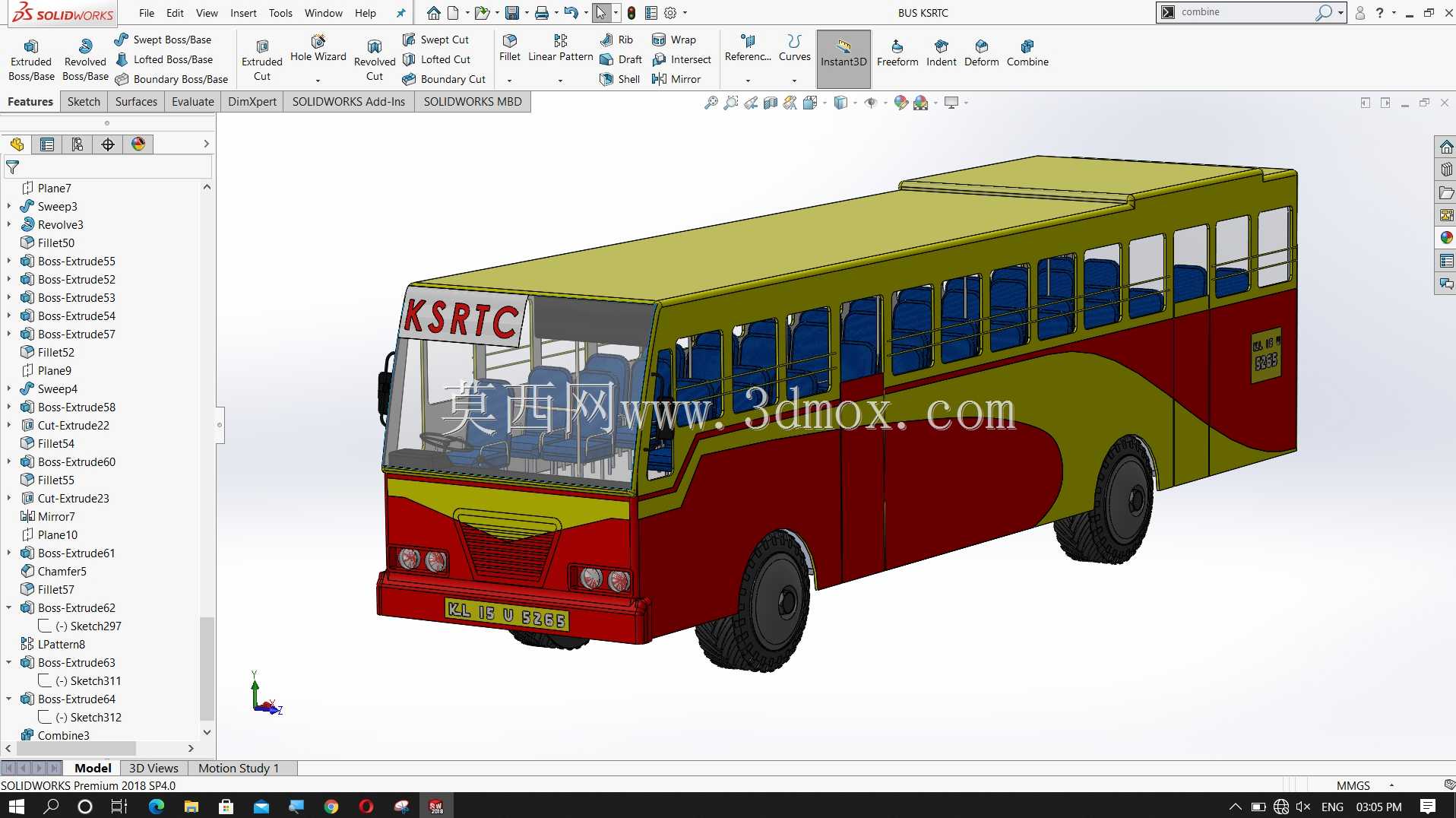This screenshot has width=1456, height=818.
Task: Open the PropertyManager tab icon
Action: (x=47, y=144)
